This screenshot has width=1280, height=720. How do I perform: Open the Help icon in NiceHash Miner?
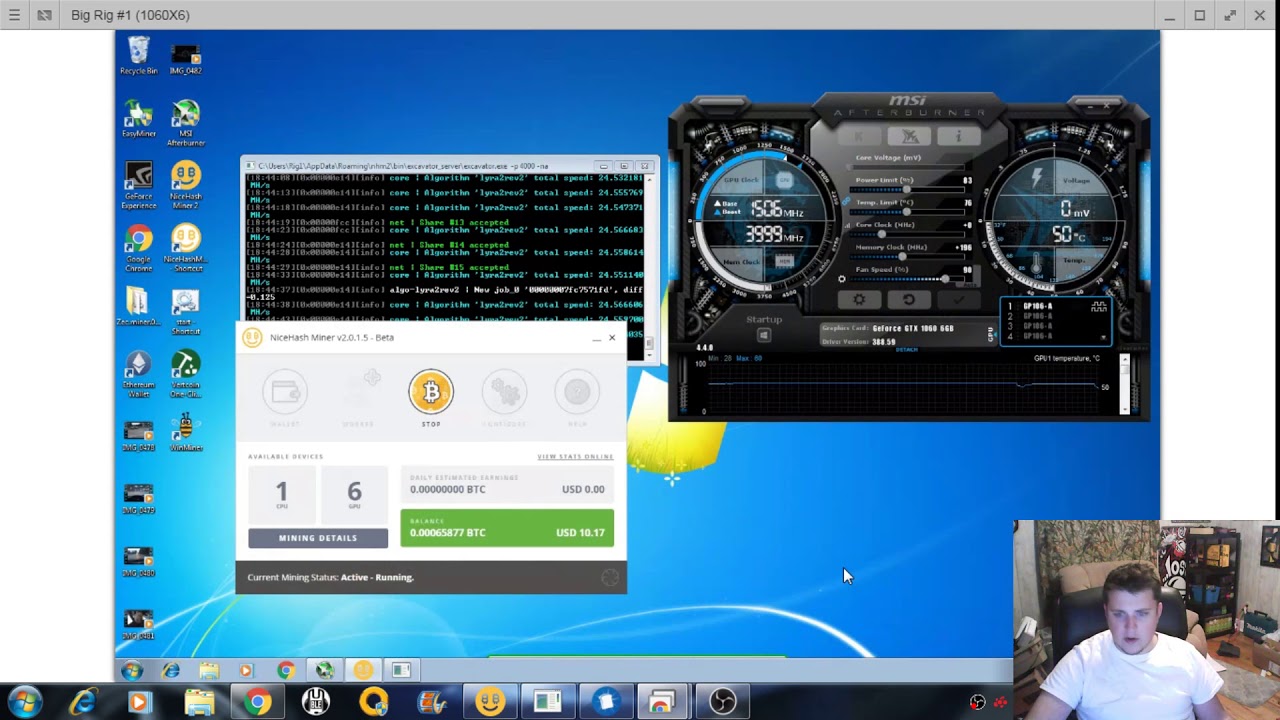tap(577, 392)
